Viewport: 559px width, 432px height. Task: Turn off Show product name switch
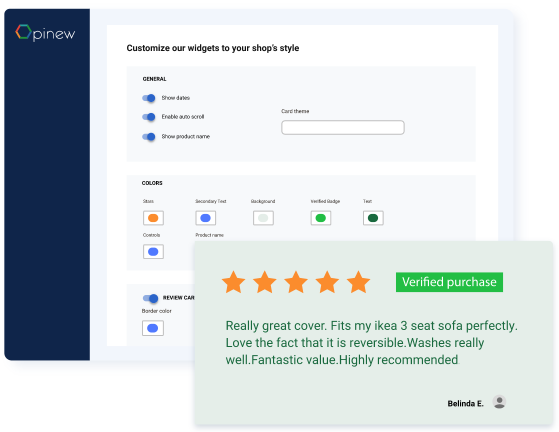(149, 137)
